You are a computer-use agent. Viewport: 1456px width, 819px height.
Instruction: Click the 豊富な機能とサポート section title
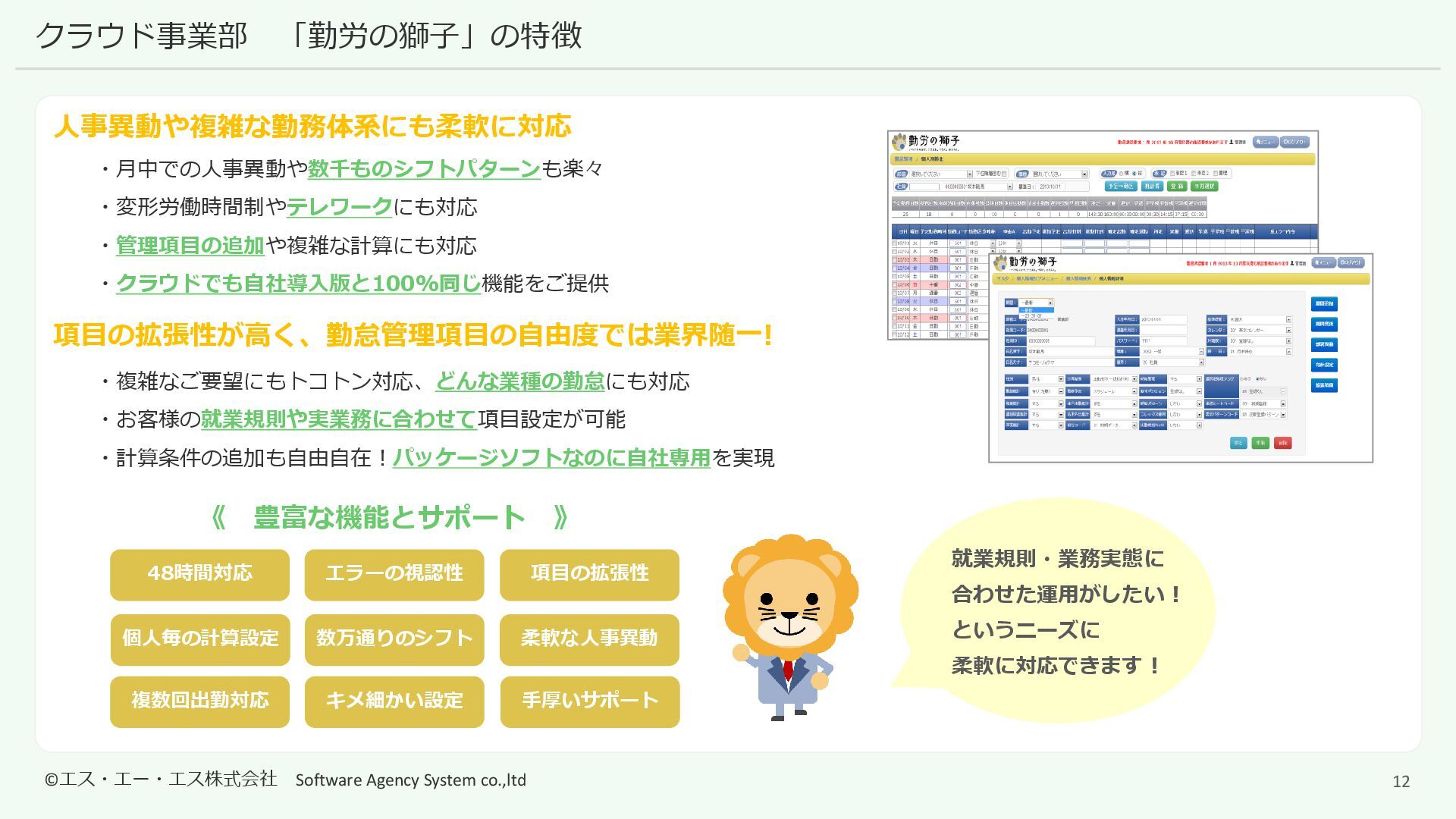pyautogui.click(x=389, y=517)
